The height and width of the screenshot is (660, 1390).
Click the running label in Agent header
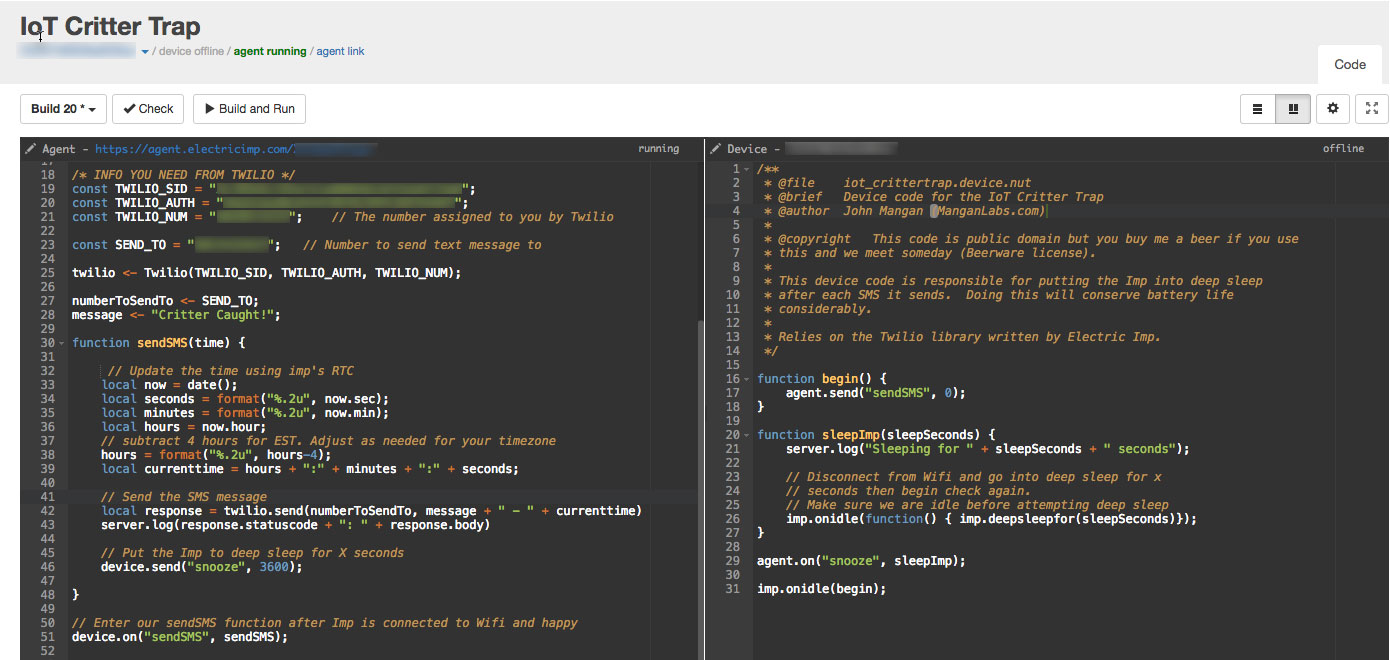point(658,149)
